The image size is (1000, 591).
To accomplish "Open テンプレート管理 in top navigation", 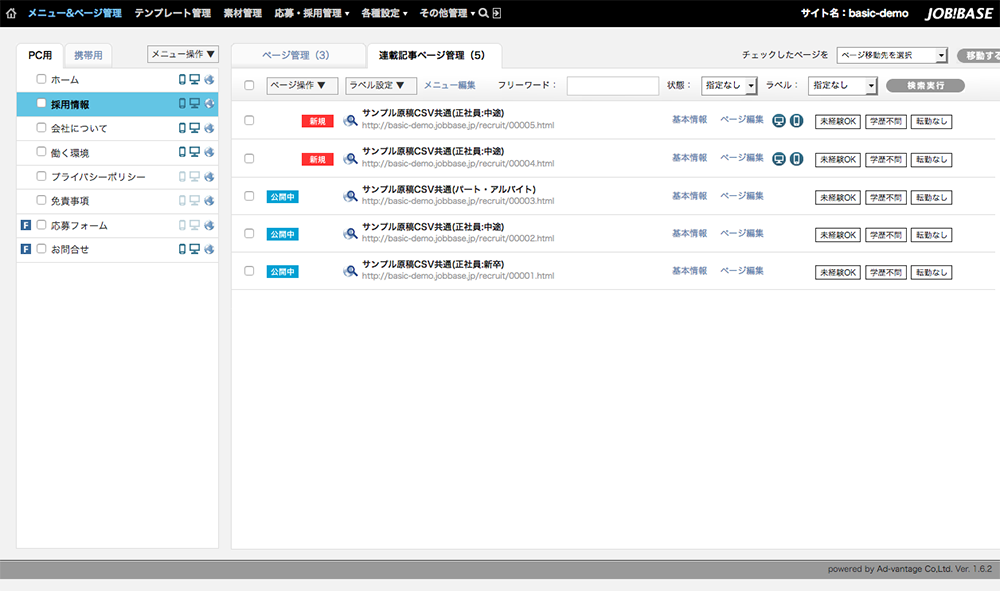I will pyautogui.click(x=173, y=13).
